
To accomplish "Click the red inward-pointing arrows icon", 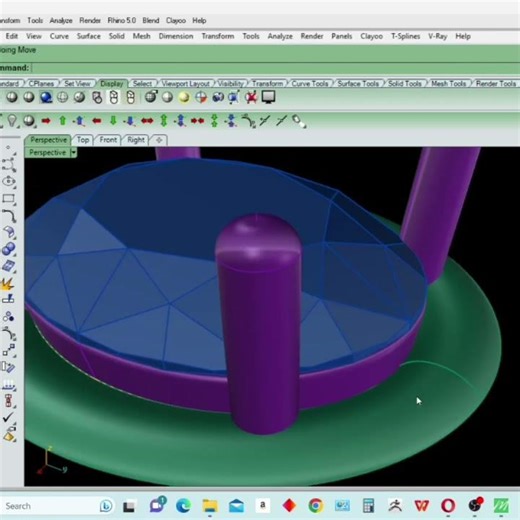I will 197,121.
